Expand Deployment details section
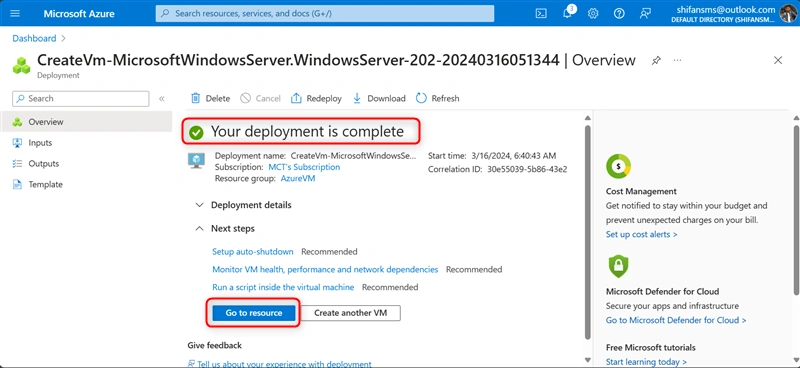Screen dimensions: 800x368 pyautogui.click(x=244, y=205)
